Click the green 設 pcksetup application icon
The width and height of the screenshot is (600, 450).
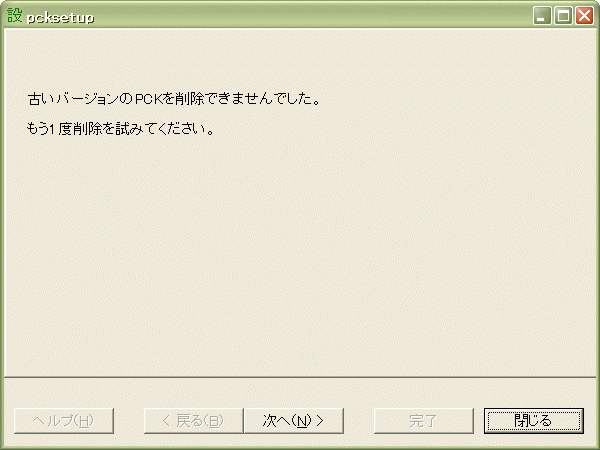[15, 16]
